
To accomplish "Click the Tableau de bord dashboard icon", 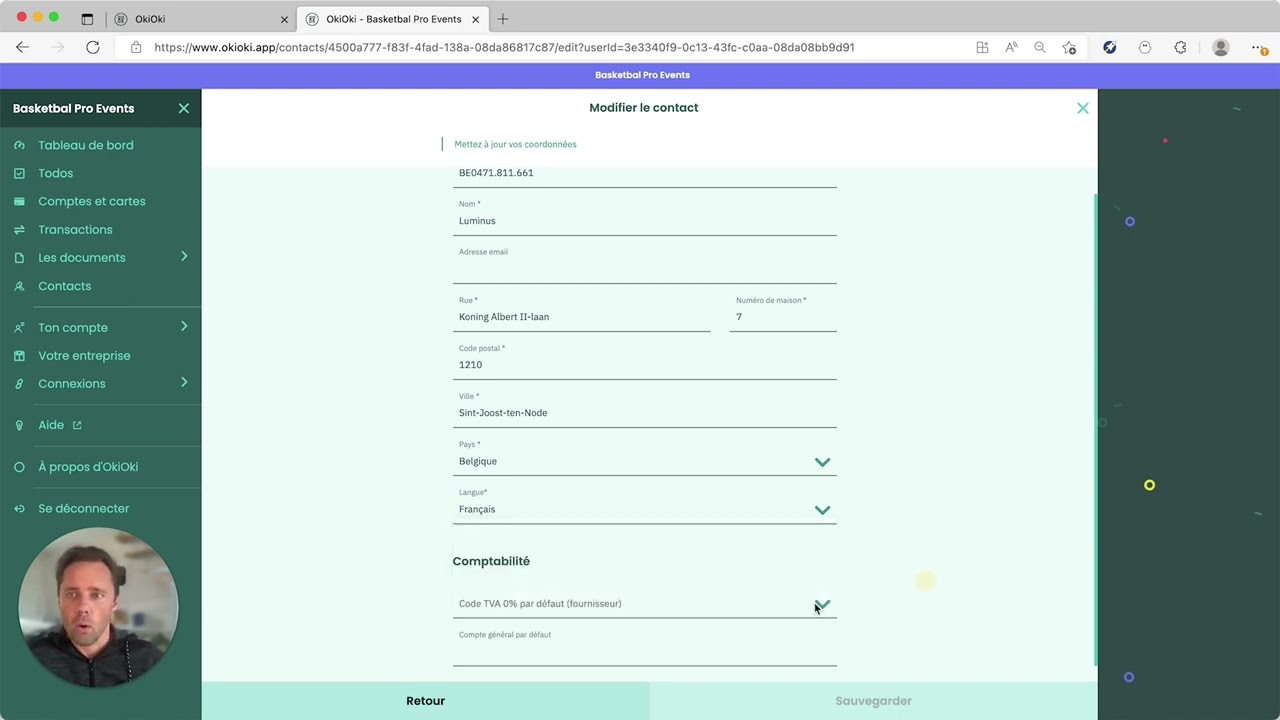I will (x=19, y=145).
